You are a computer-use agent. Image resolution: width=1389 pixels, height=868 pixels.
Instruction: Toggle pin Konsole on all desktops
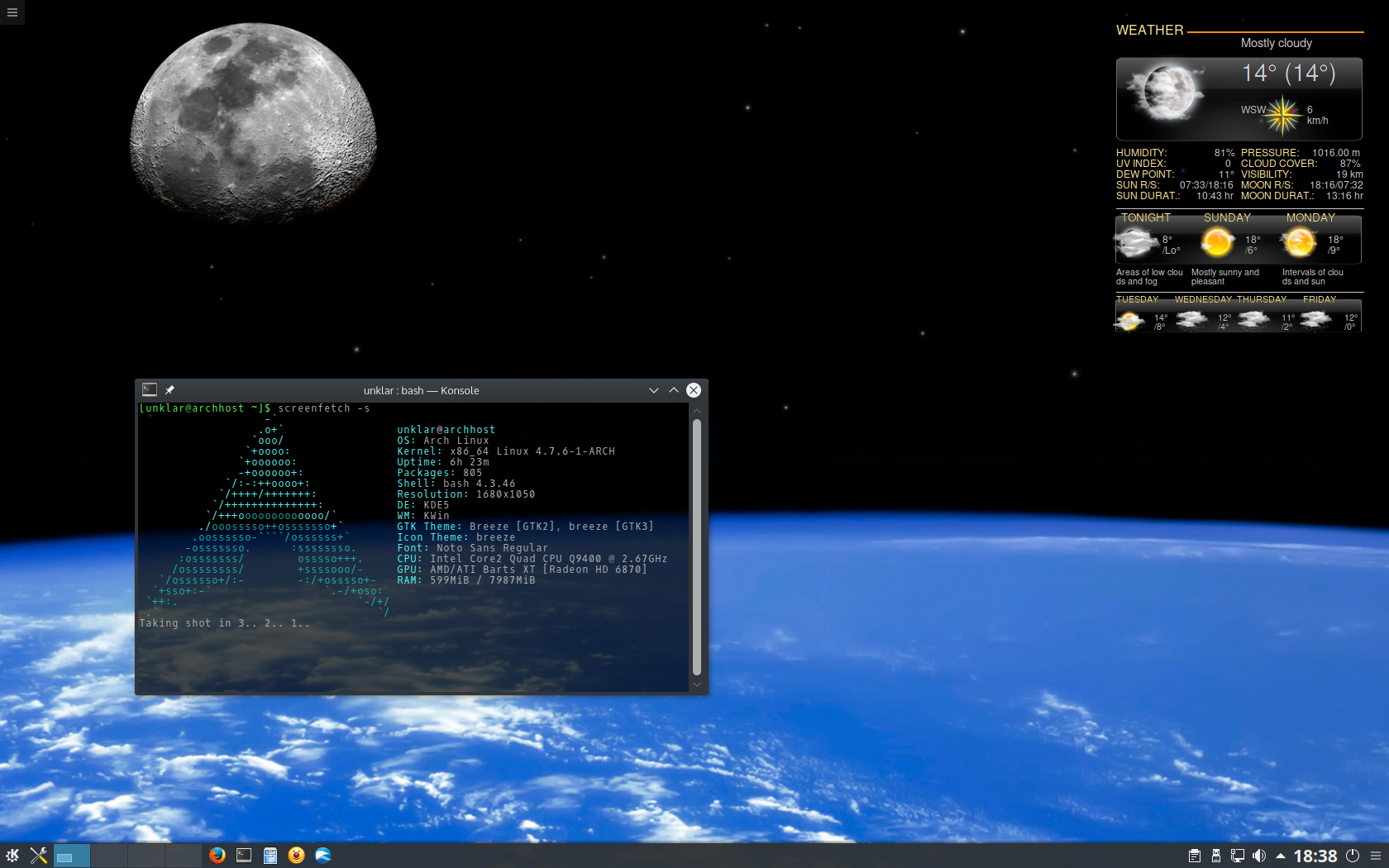(x=169, y=390)
